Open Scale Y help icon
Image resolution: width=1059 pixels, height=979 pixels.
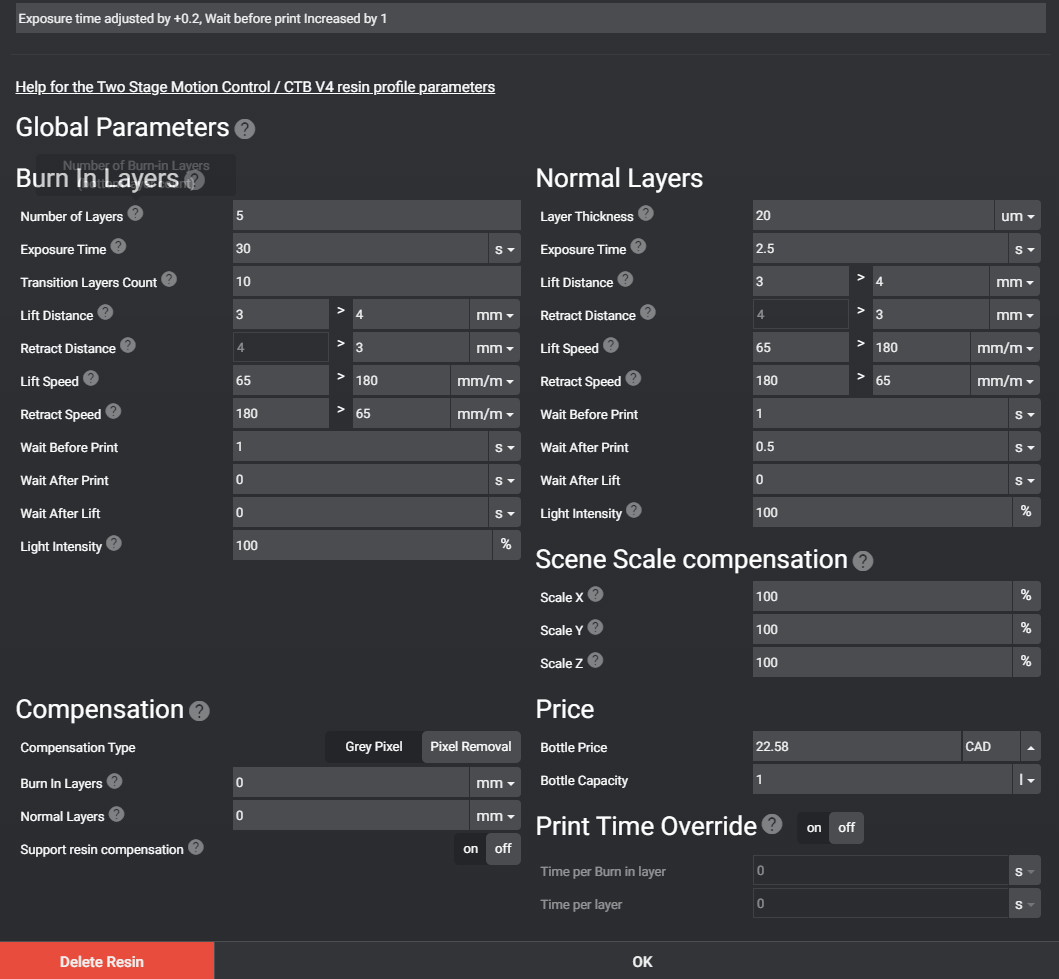[595, 627]
